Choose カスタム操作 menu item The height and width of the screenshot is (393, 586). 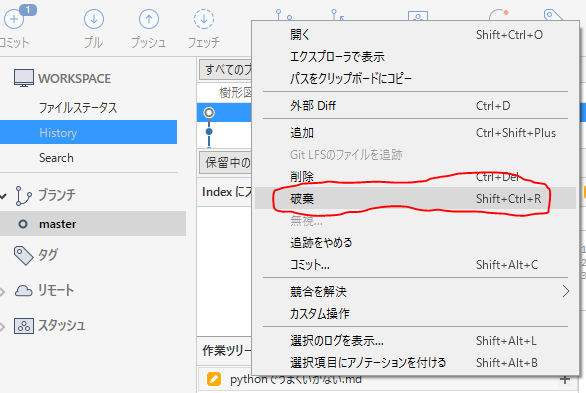pyautogui.click(x=416, y=313)
